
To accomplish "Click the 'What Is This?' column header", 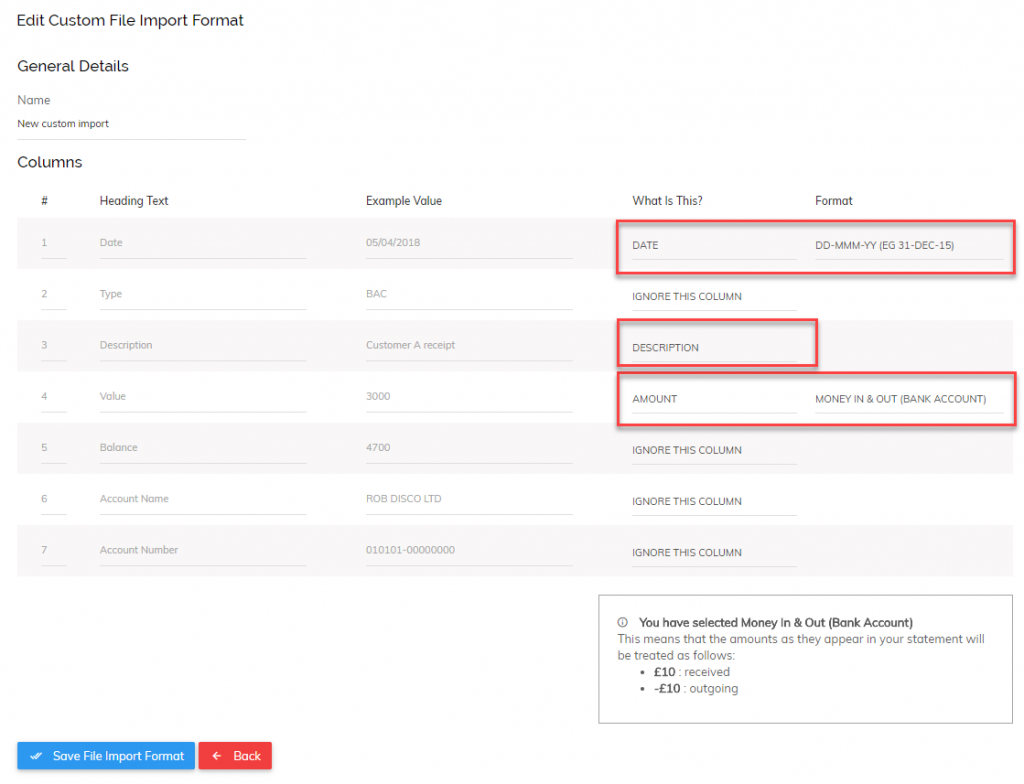I will click(x=667, y=201).
